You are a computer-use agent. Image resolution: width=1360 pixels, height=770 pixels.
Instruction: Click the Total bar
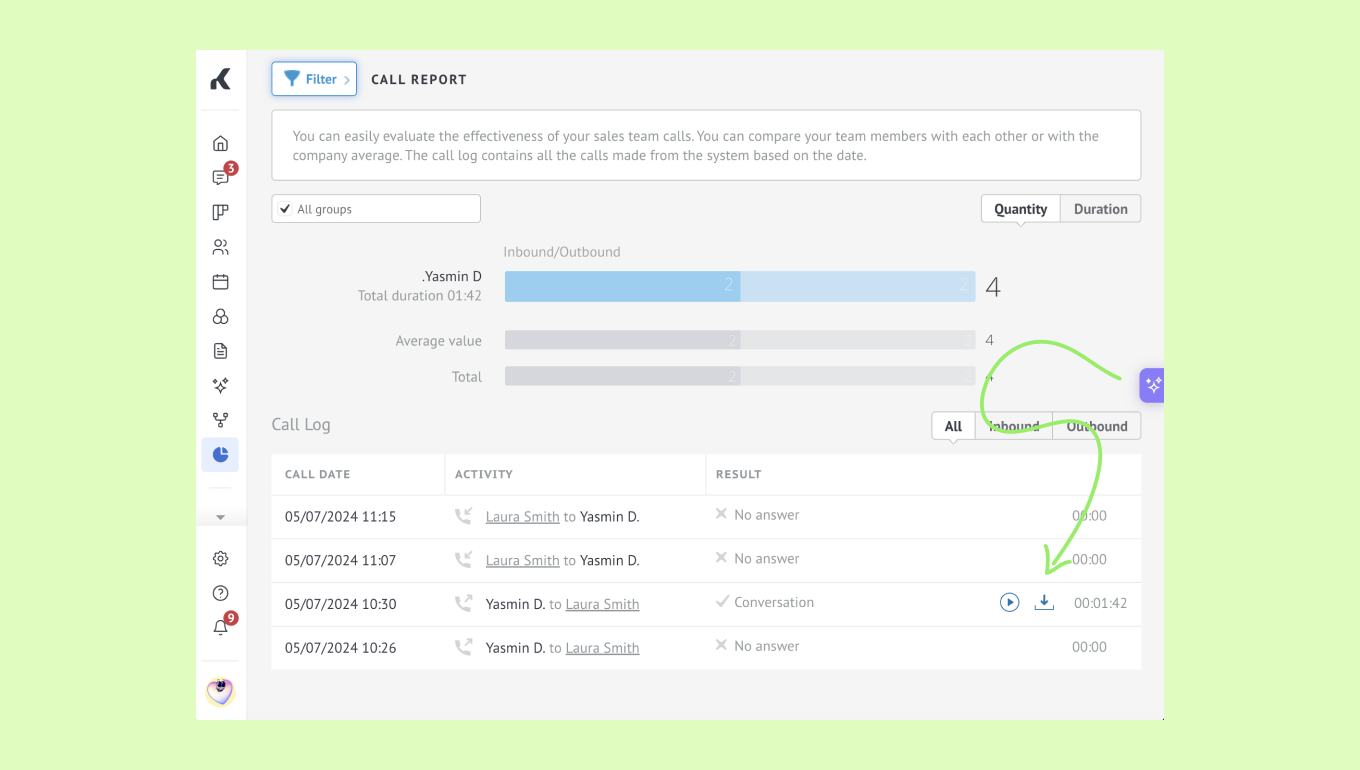point(740,376)
